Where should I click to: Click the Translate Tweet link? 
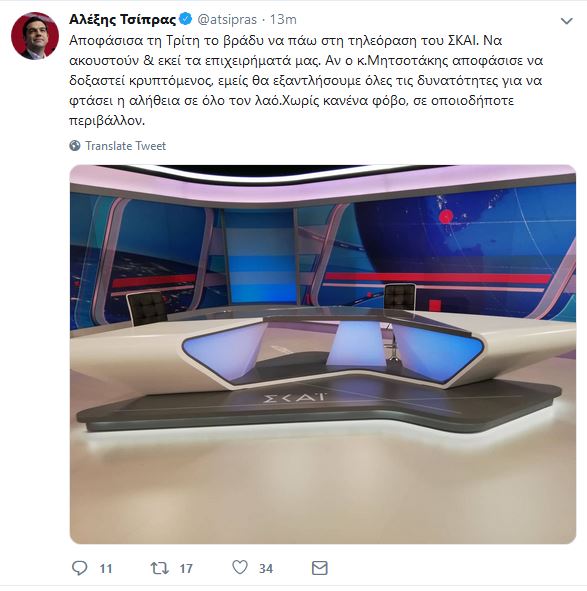[126, 146]
